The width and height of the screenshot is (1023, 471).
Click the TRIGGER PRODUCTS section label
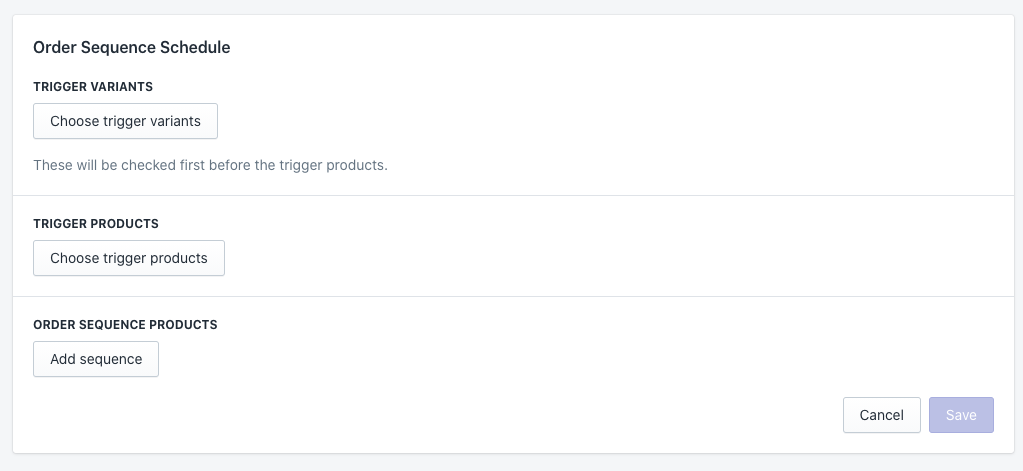coord(96,224)
